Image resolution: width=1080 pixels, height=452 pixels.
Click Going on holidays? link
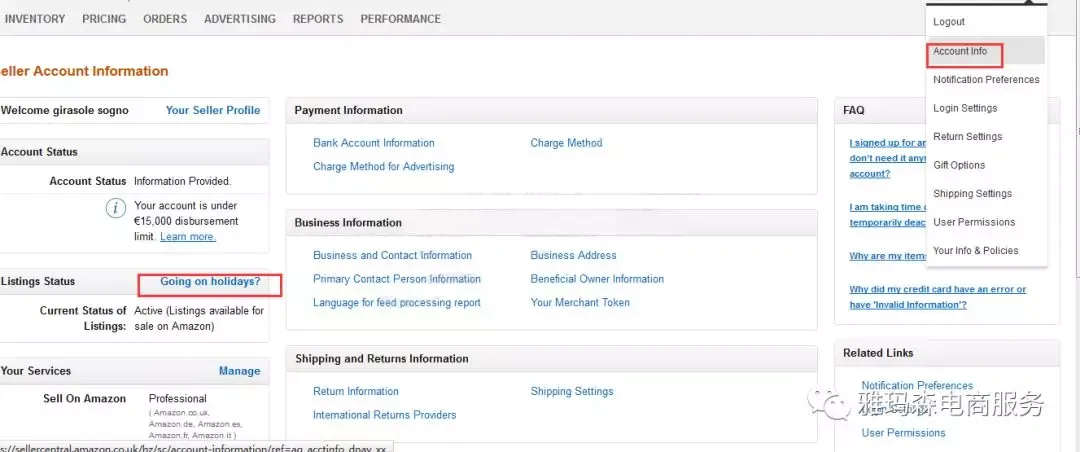(210, 281)
